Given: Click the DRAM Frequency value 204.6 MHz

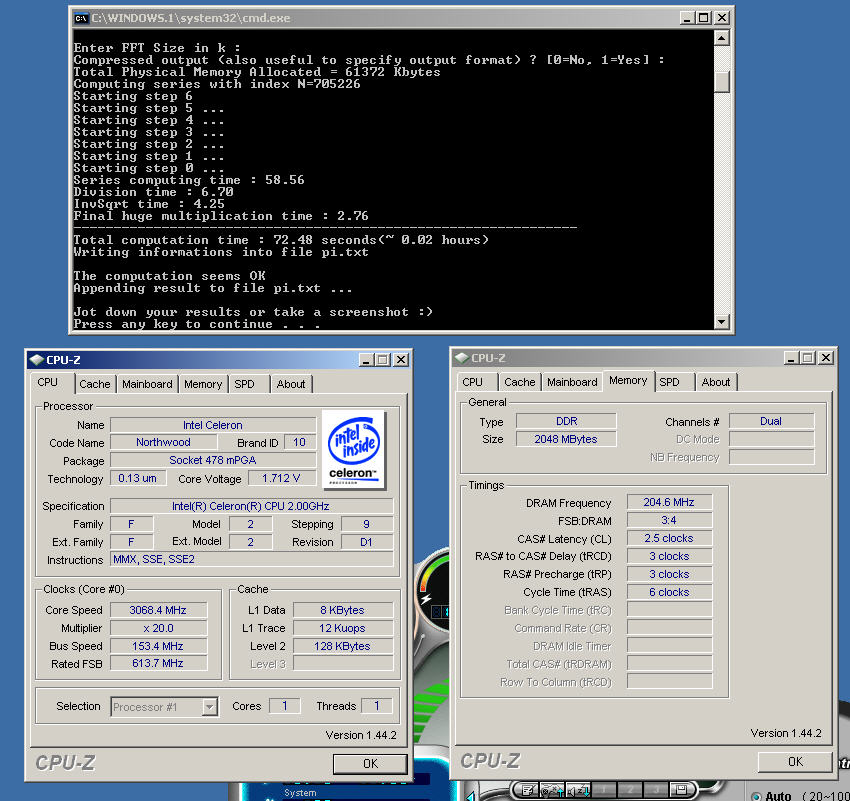Looking at the screenshot, I should (669, 502).
